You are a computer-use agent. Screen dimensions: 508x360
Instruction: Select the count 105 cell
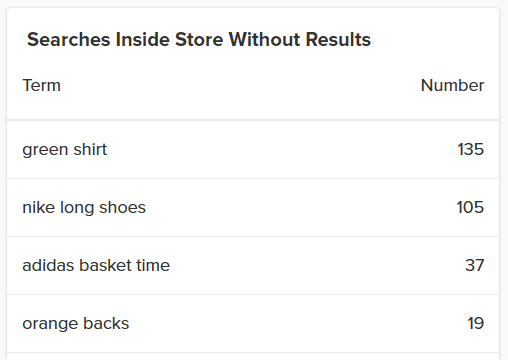470,207
